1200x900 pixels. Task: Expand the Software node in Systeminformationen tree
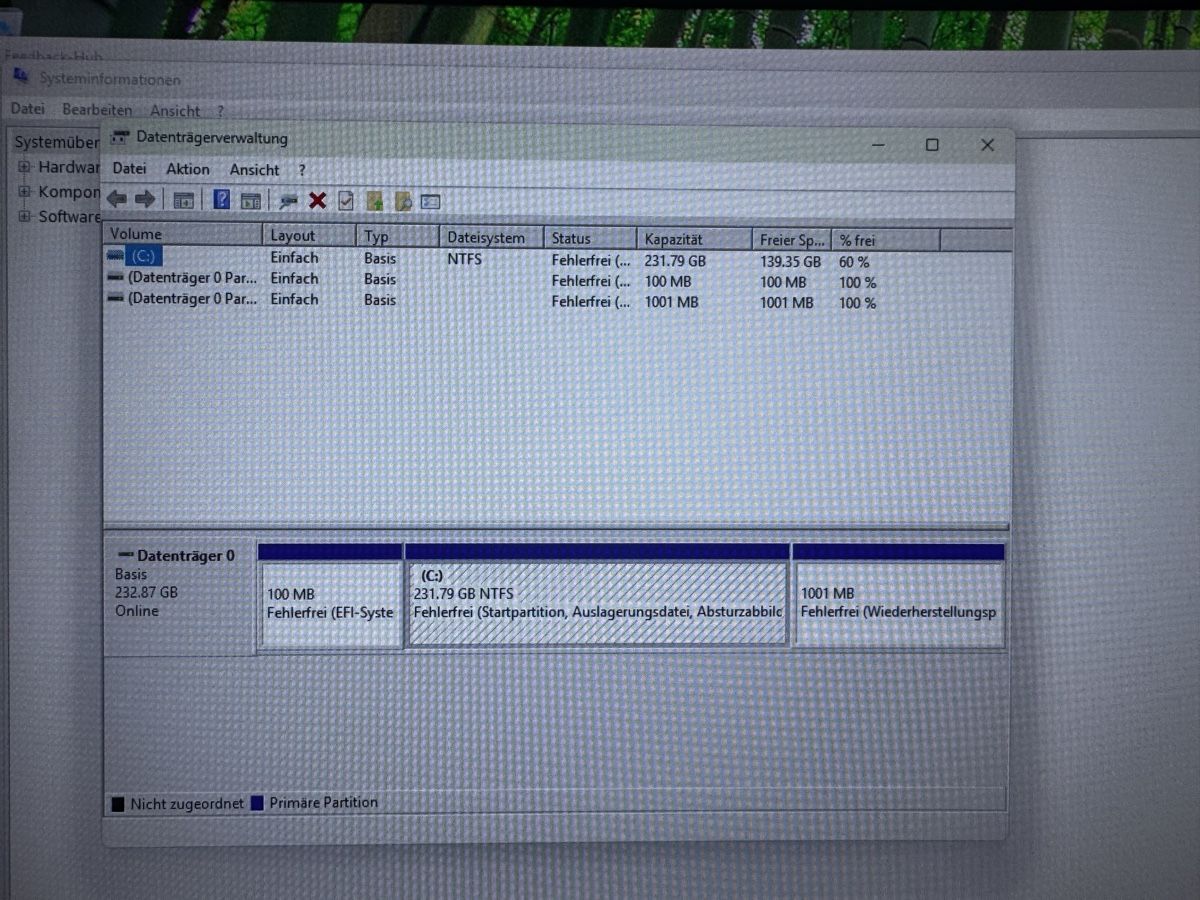pos(24,216)
